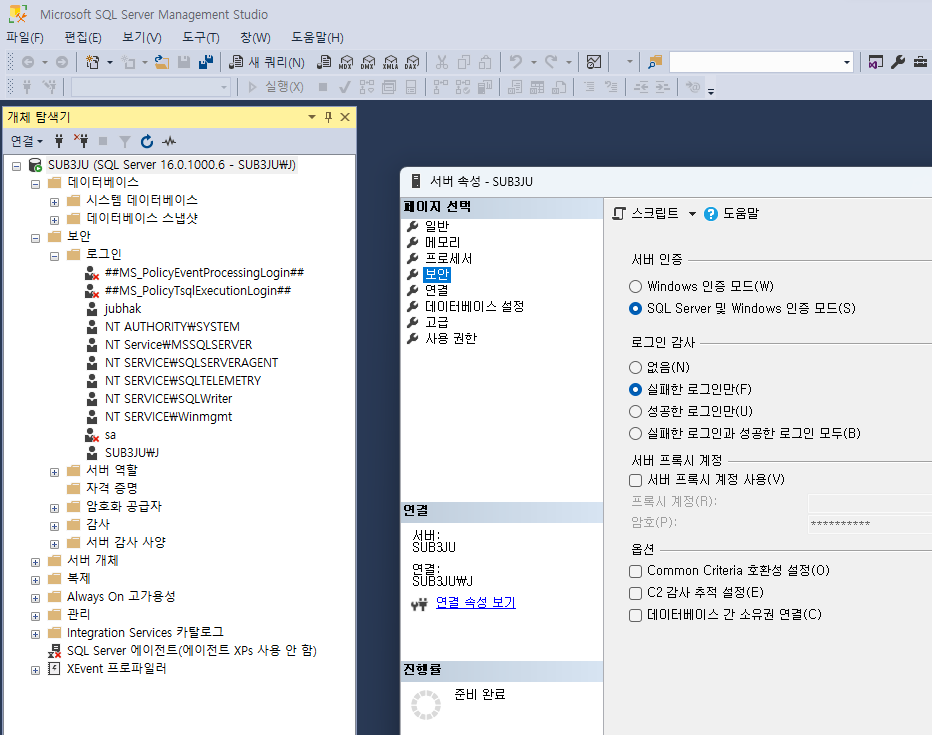This screenshot has height=735, width=932.
Task: Enable server proxy account checkbox
Action: (635, 480)
